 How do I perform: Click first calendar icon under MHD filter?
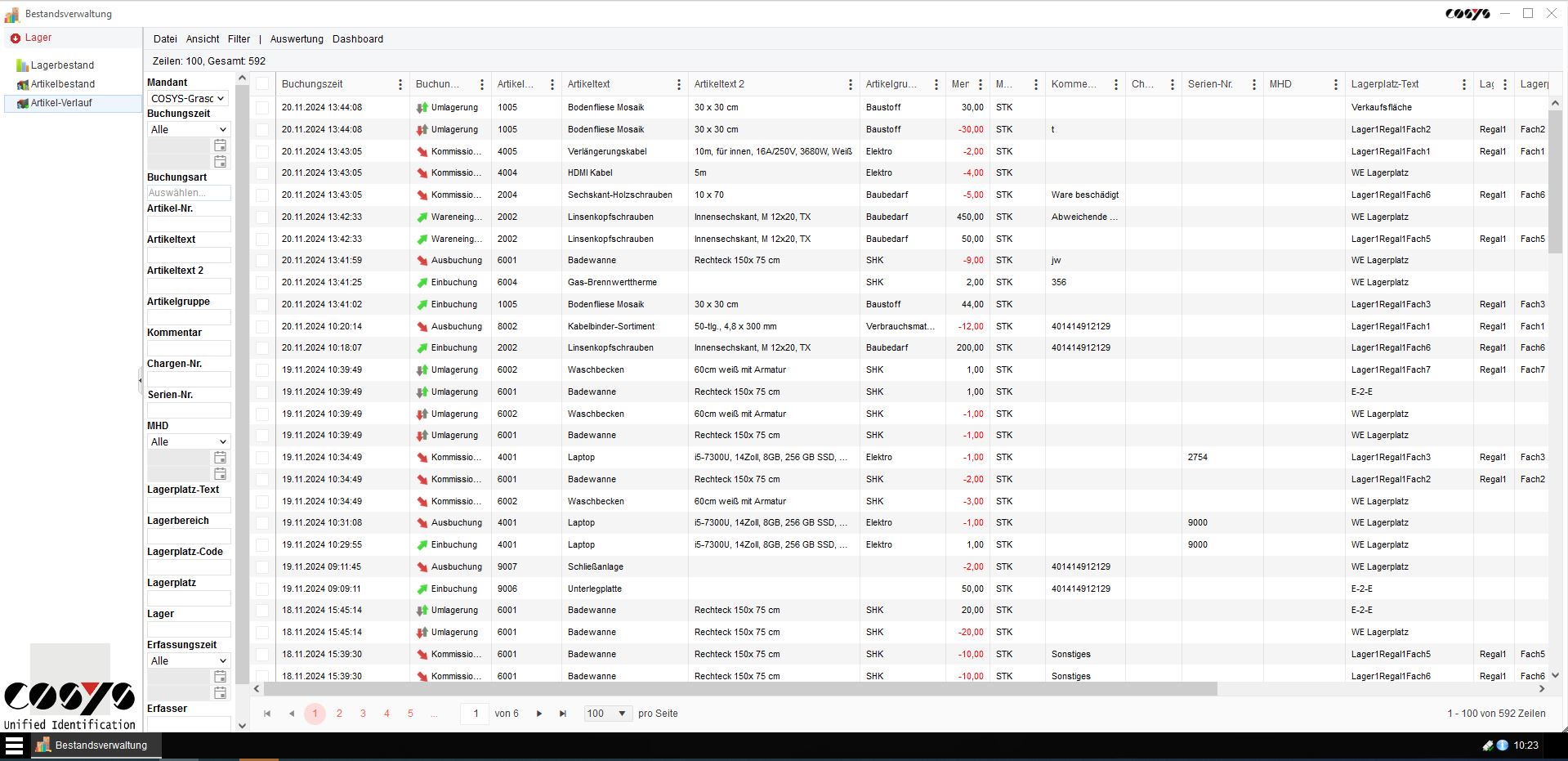point(221,458)
